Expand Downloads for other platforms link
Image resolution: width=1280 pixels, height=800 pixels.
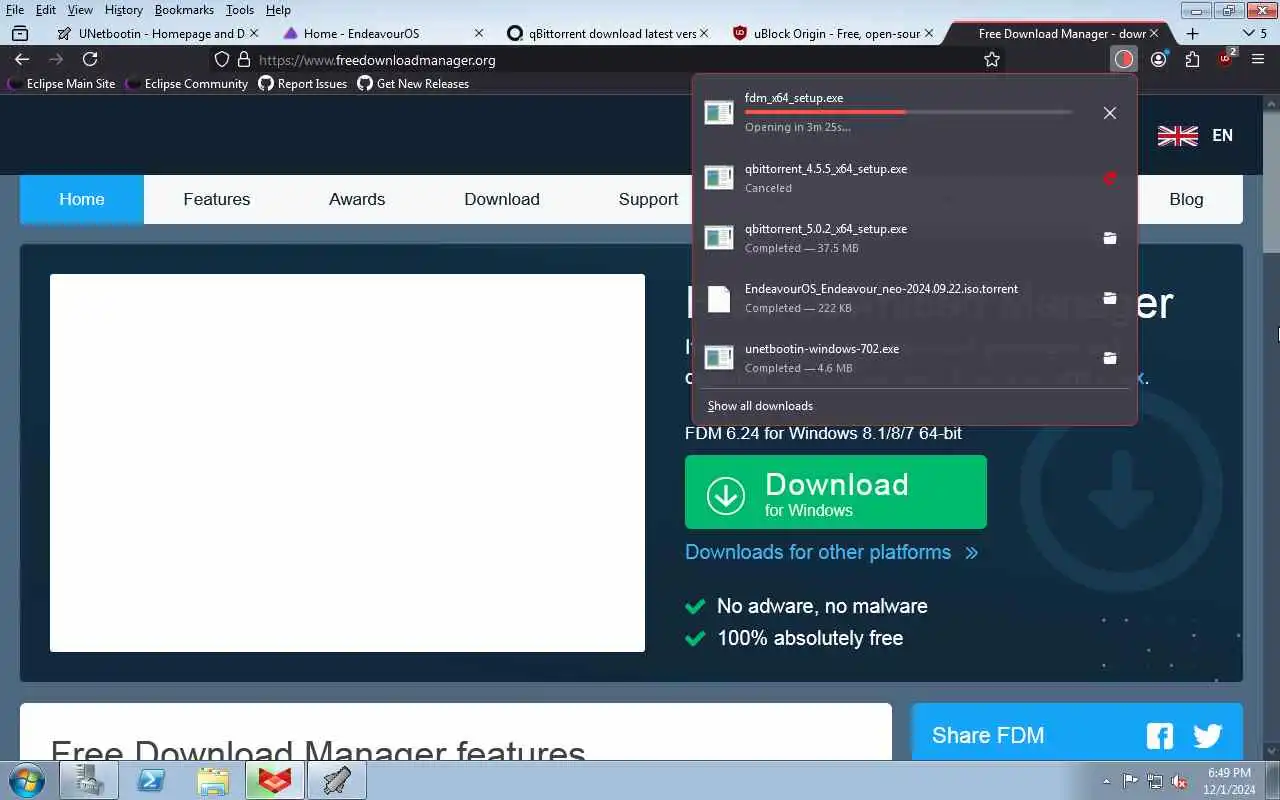[831, 552]
